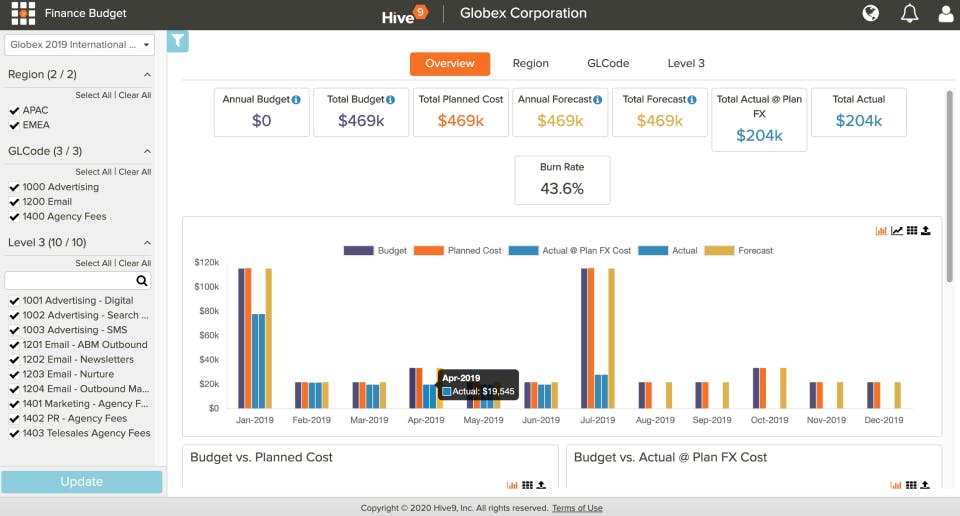
Task: Toggle the Budget legend swatch
Action: pyautogui.click(x=358, y=250)
